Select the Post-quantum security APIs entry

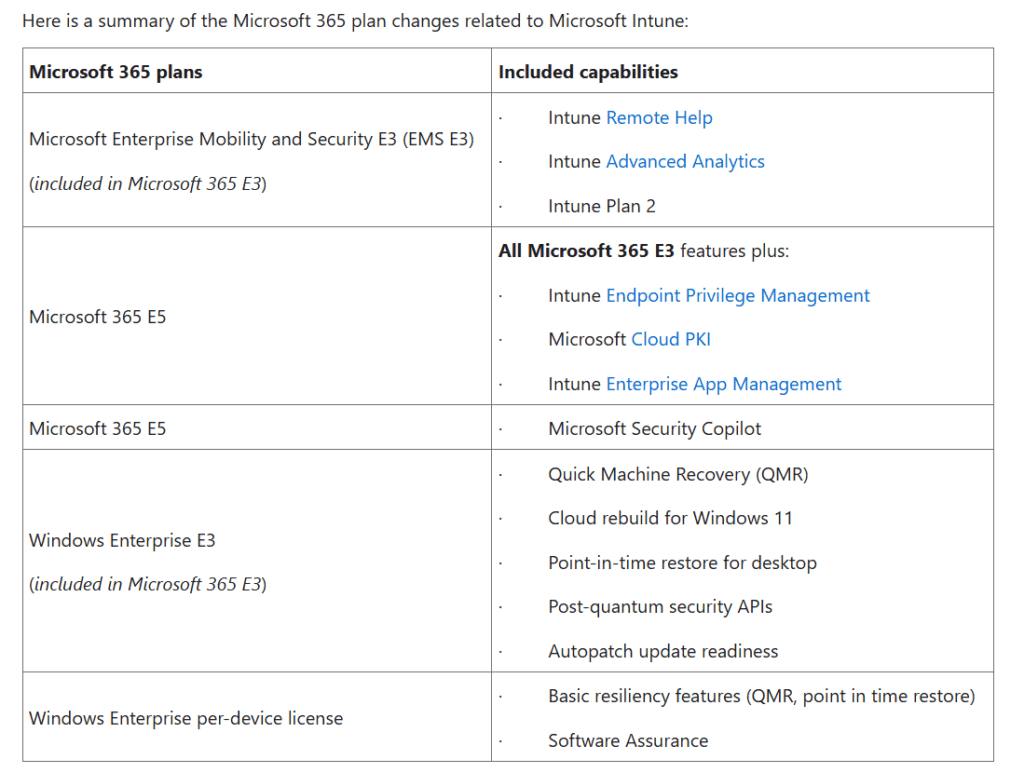click(660, 607)
